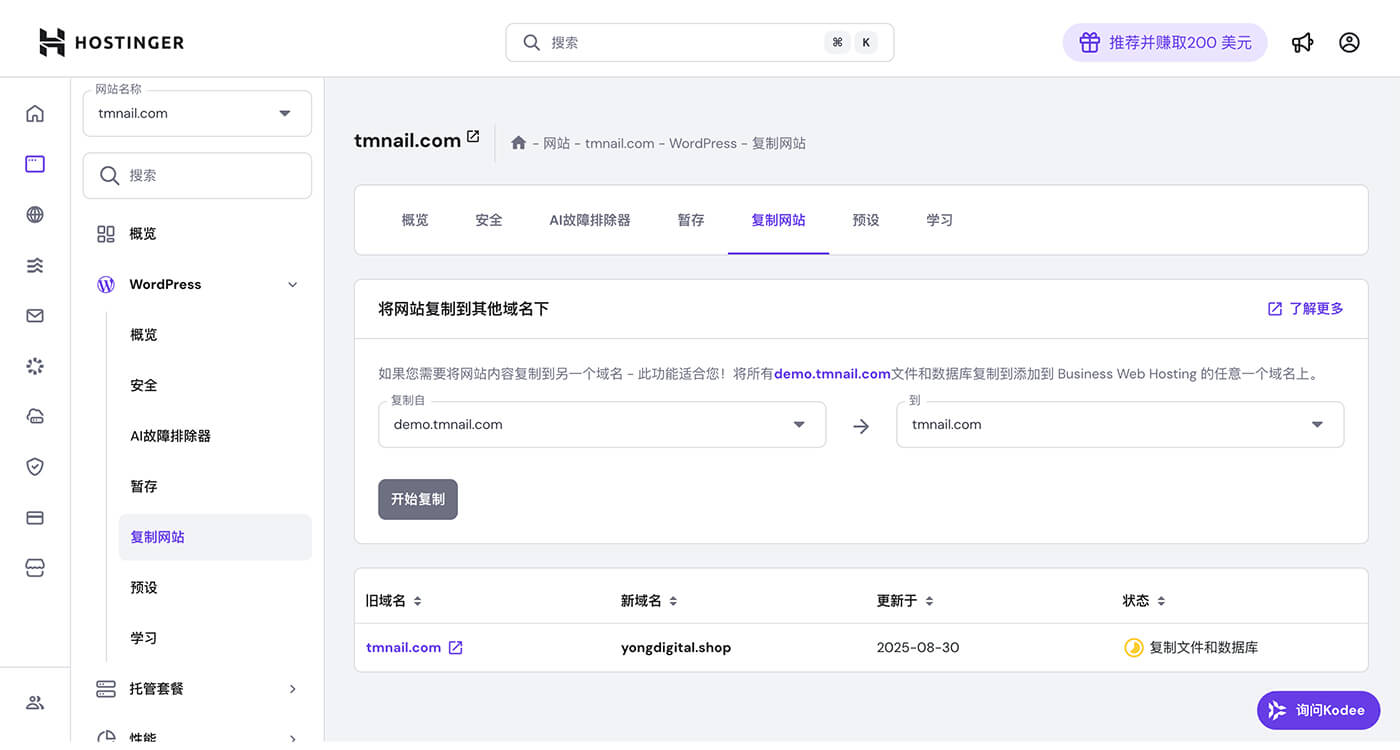Open the 询问Kodee chat button
The width and height of the screenshot is (1400, 750).
tap(1319, 710)
